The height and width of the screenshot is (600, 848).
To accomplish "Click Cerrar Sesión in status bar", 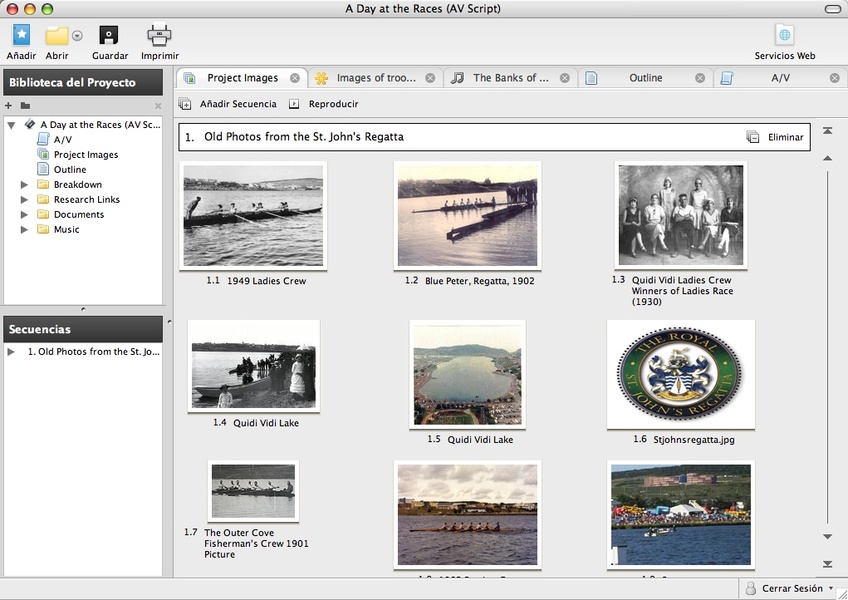I will [792, 589].
